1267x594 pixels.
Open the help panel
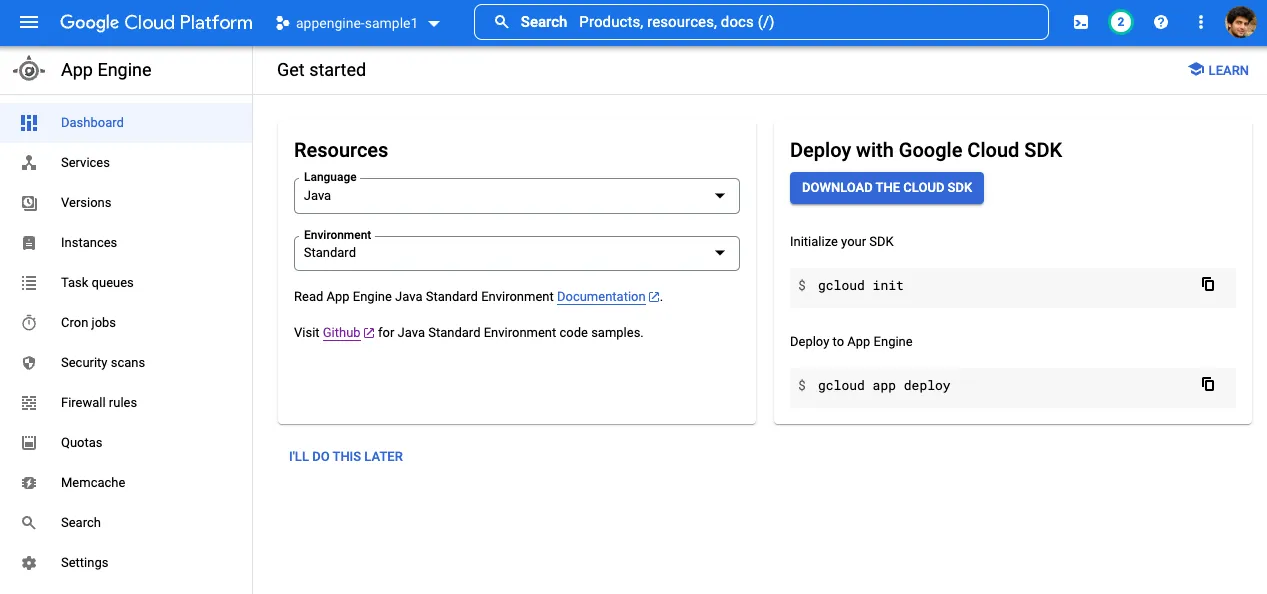tap(1161, 22)
